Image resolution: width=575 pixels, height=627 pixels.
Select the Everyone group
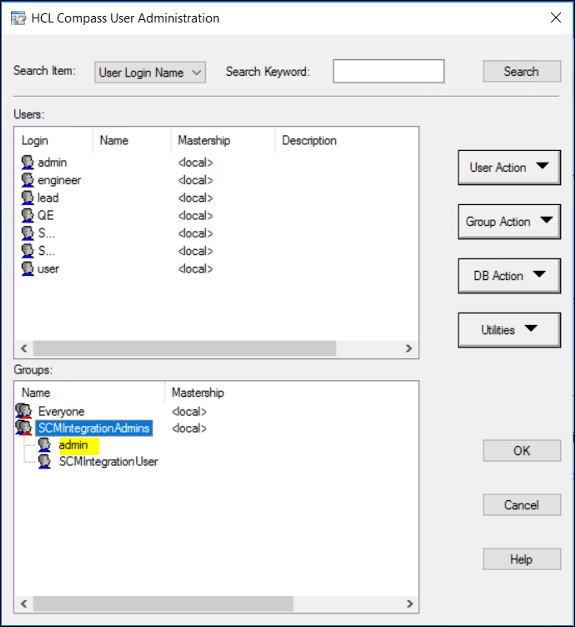coord(61,411)
